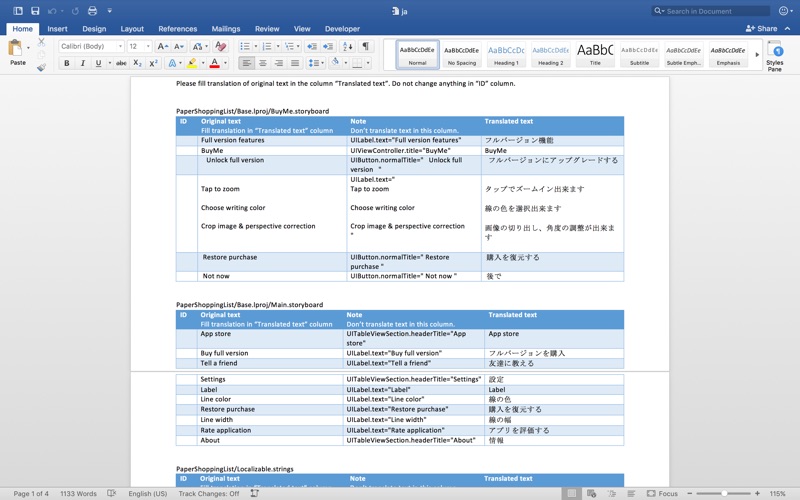
Task: Open the Layout tab
Action: point(132,29)
